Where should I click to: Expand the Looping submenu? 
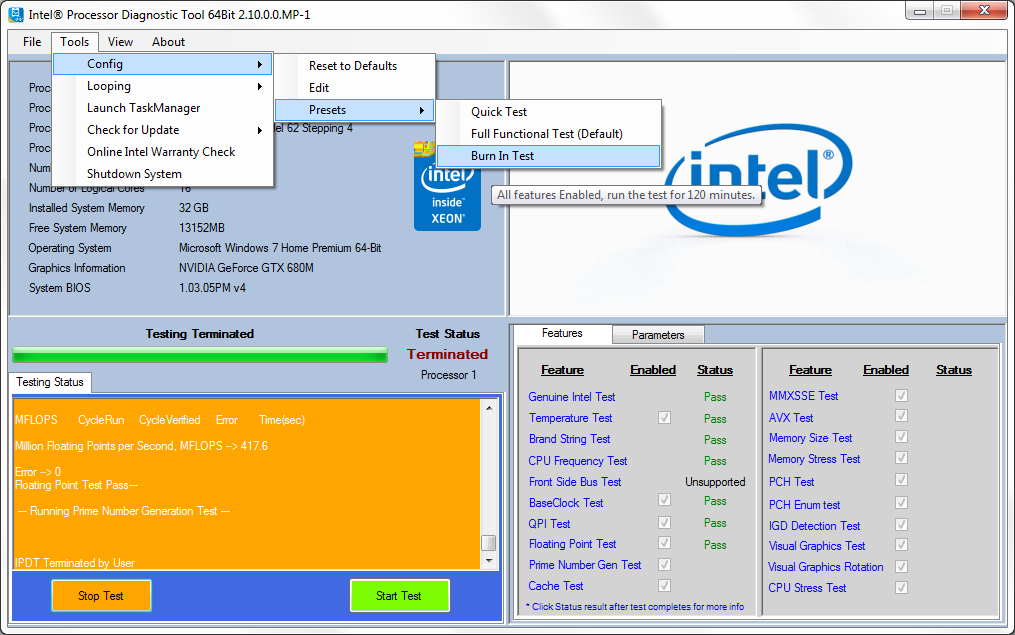162,86
